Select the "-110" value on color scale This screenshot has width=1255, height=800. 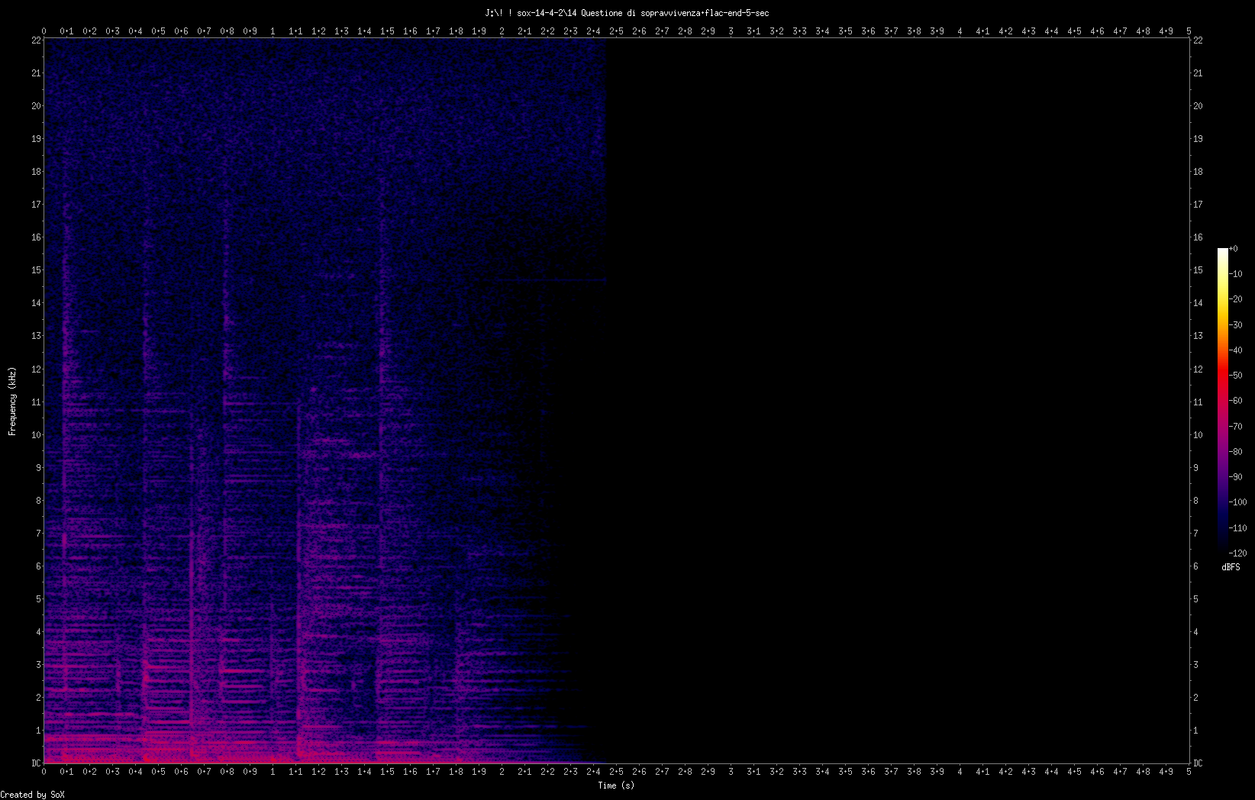point(1238,528)
